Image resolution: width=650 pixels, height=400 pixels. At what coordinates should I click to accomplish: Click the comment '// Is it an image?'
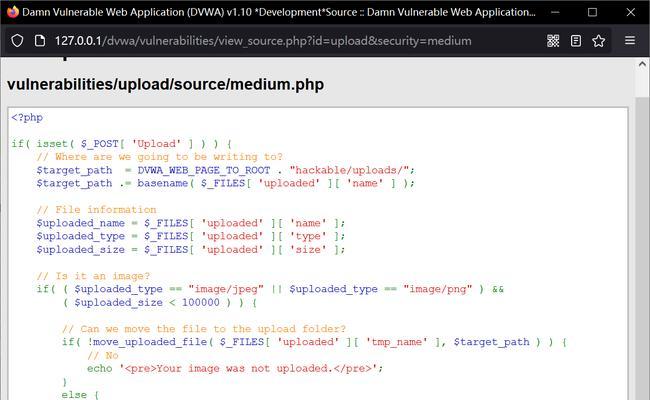click(93, 276)
